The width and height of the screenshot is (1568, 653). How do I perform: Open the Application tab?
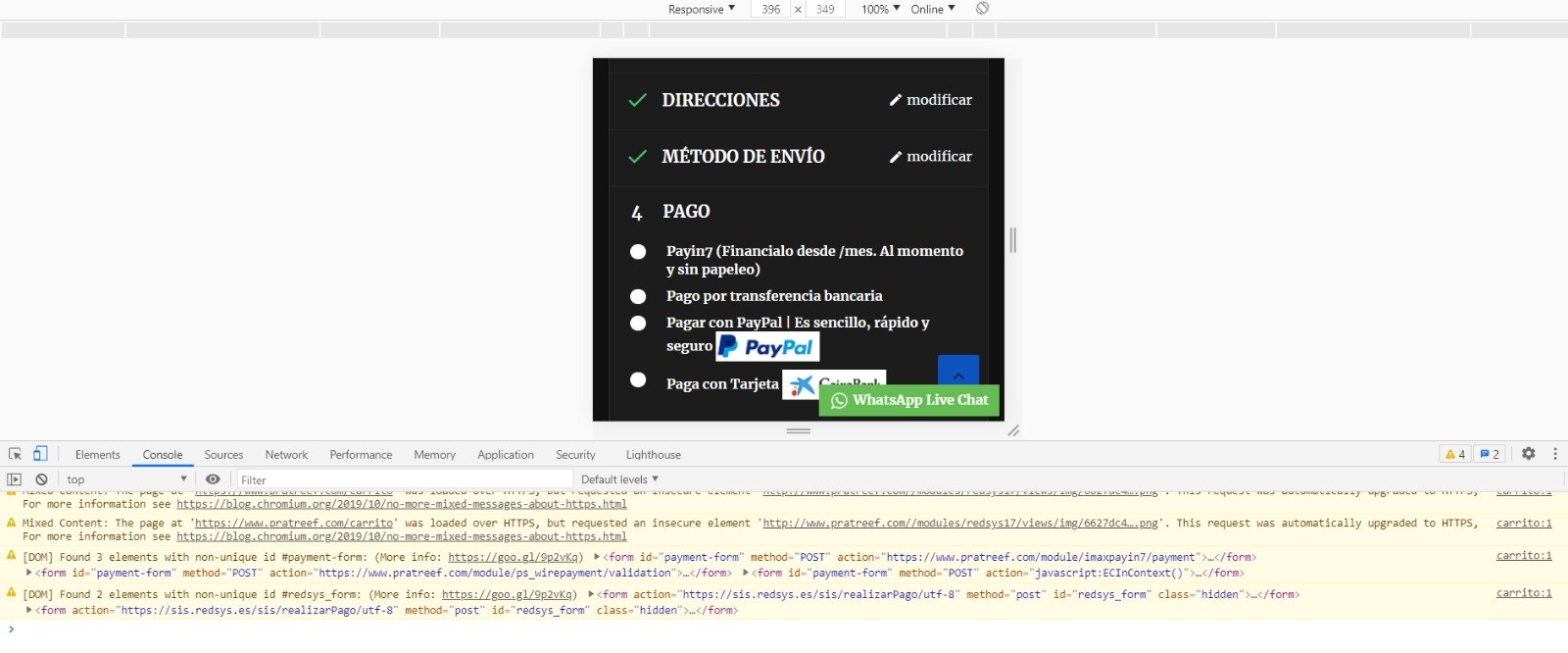(x=506, y=455)
